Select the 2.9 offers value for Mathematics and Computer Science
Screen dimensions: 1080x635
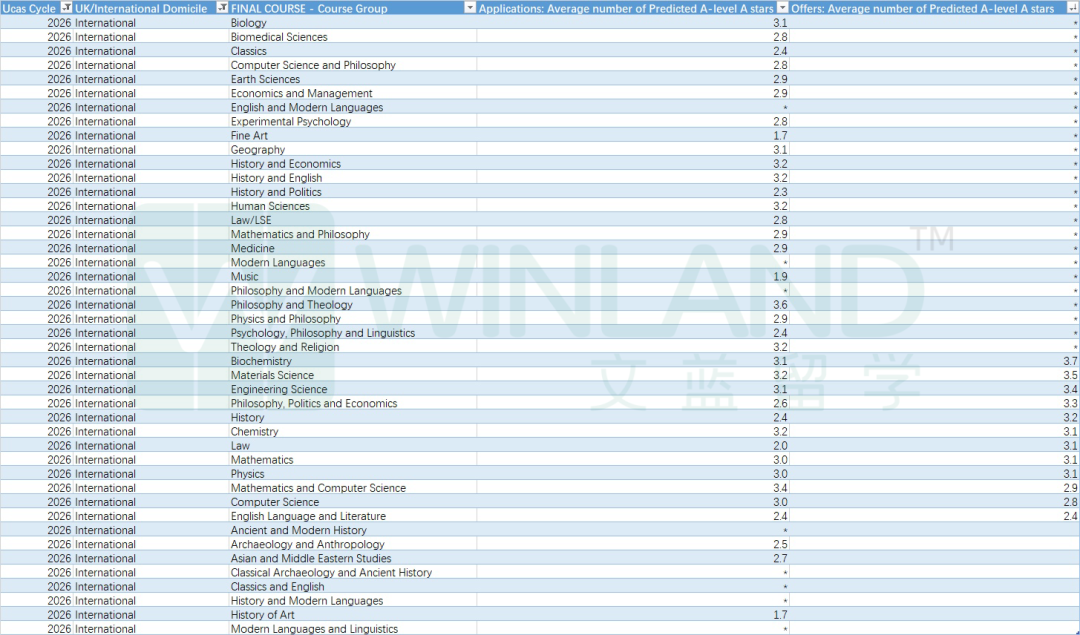pyautogui.click(x=1070, y=488)
